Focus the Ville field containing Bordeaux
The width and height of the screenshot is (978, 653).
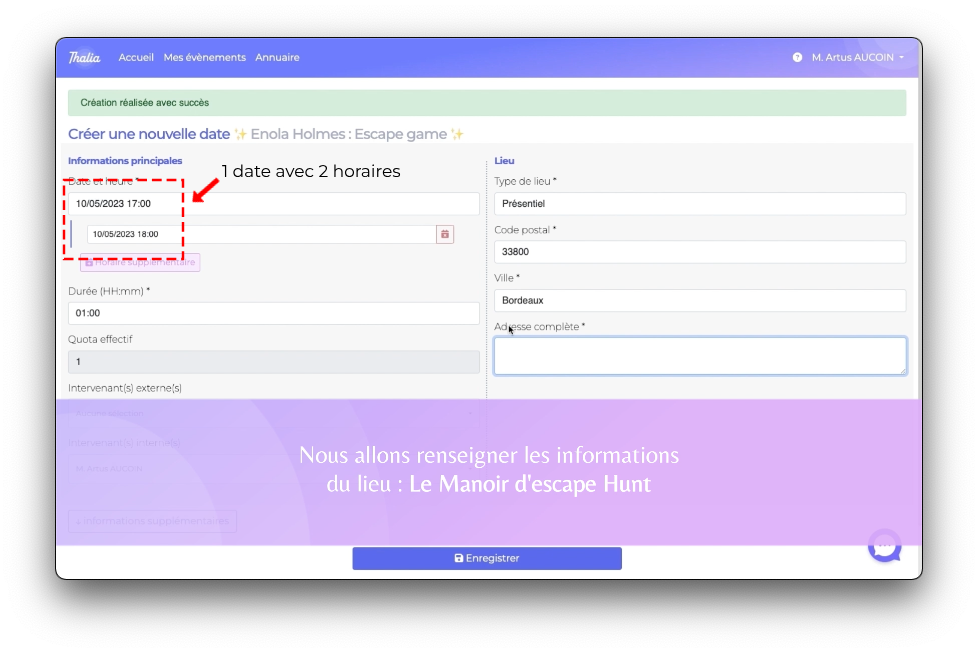pyautogui.click(x=700, y=300)
